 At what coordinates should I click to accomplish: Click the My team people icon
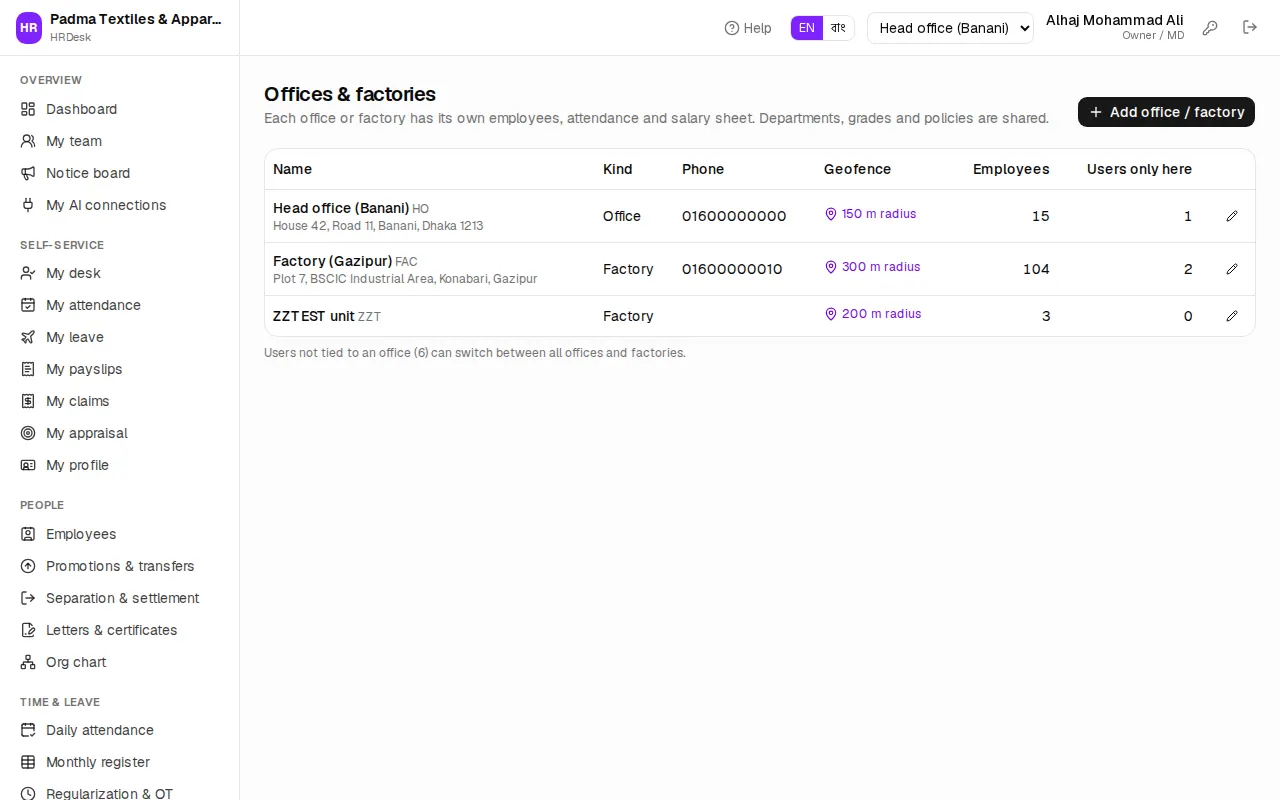(x=28, y=141)
